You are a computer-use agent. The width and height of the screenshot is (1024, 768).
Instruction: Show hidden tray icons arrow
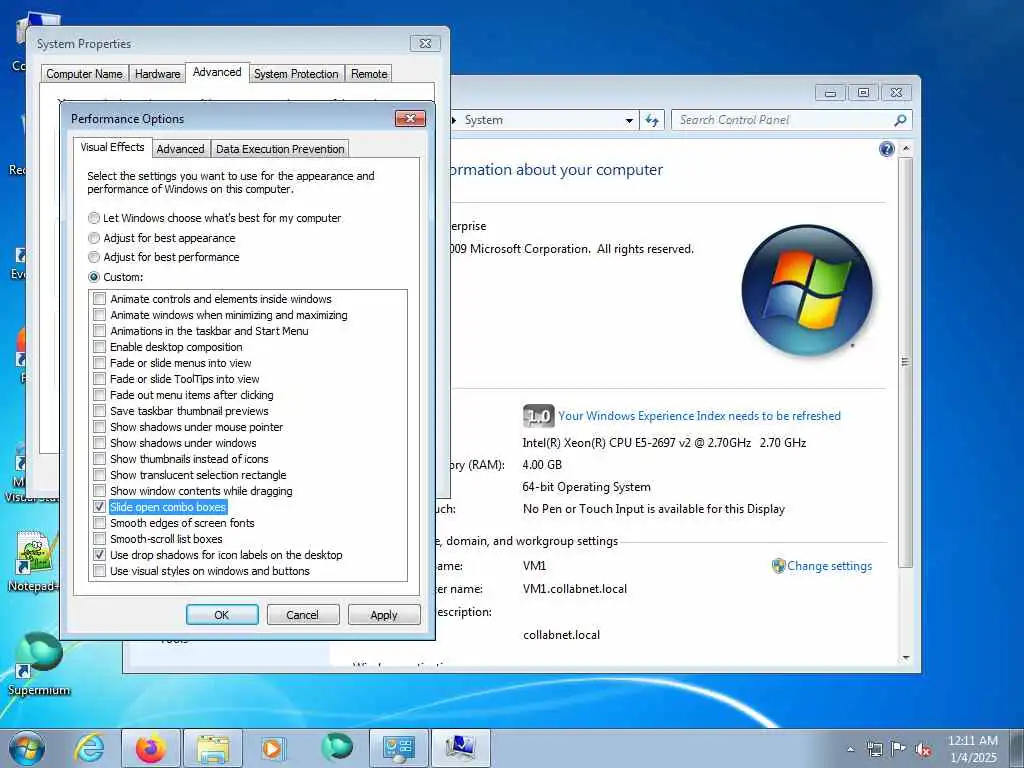coord(850,750)
